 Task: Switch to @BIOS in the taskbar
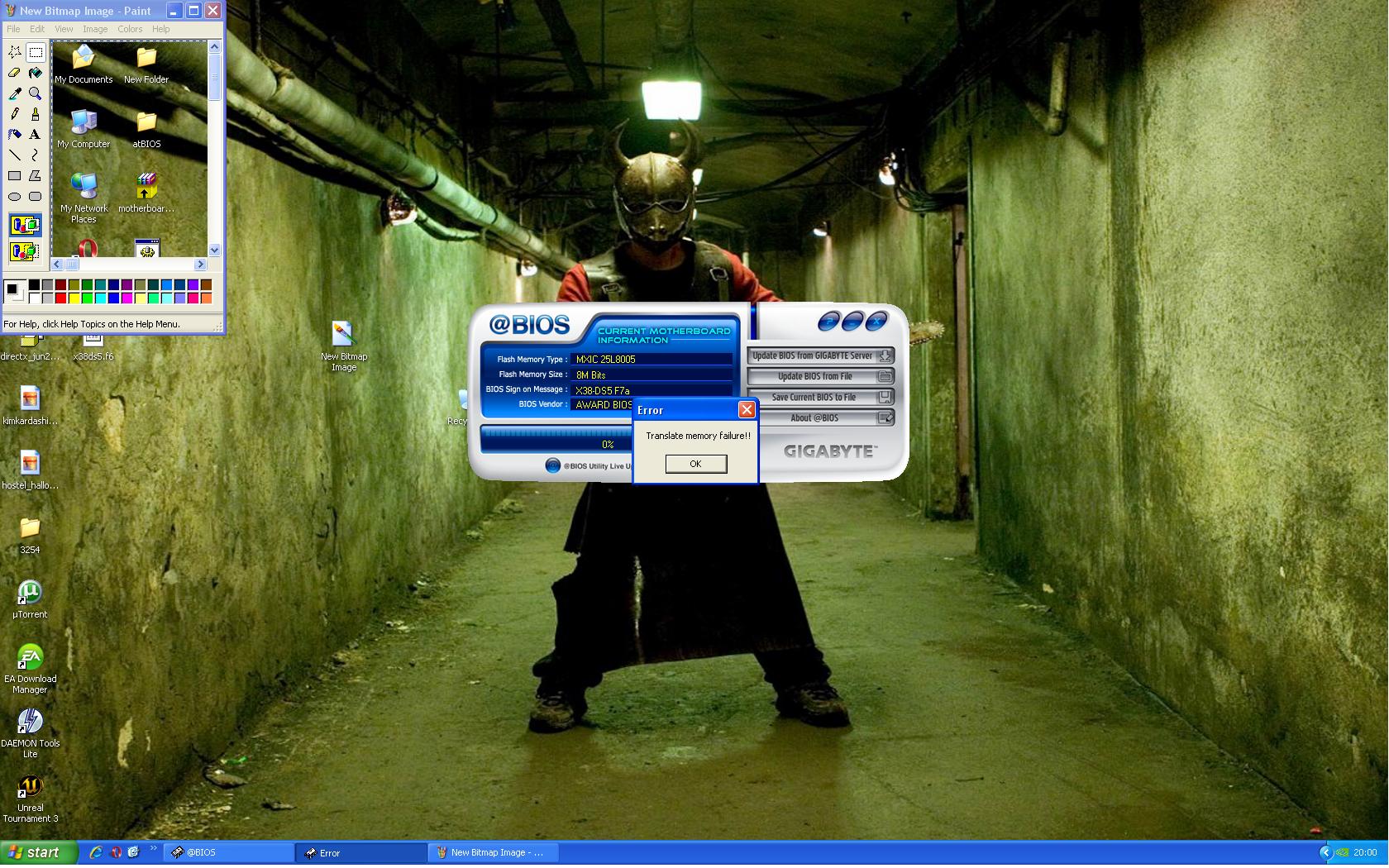(x=231, y=852)
